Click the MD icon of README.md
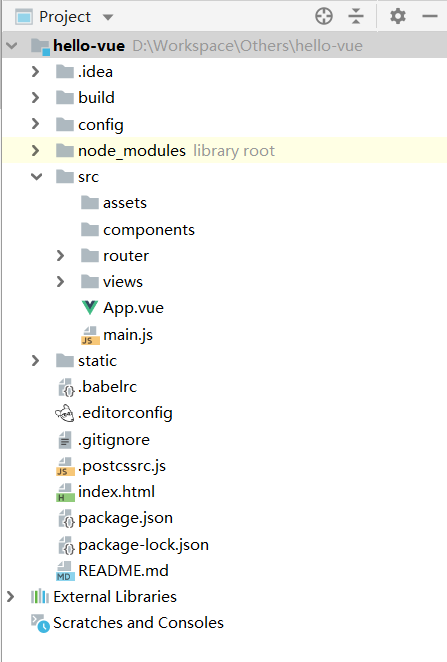 point(65,571)
